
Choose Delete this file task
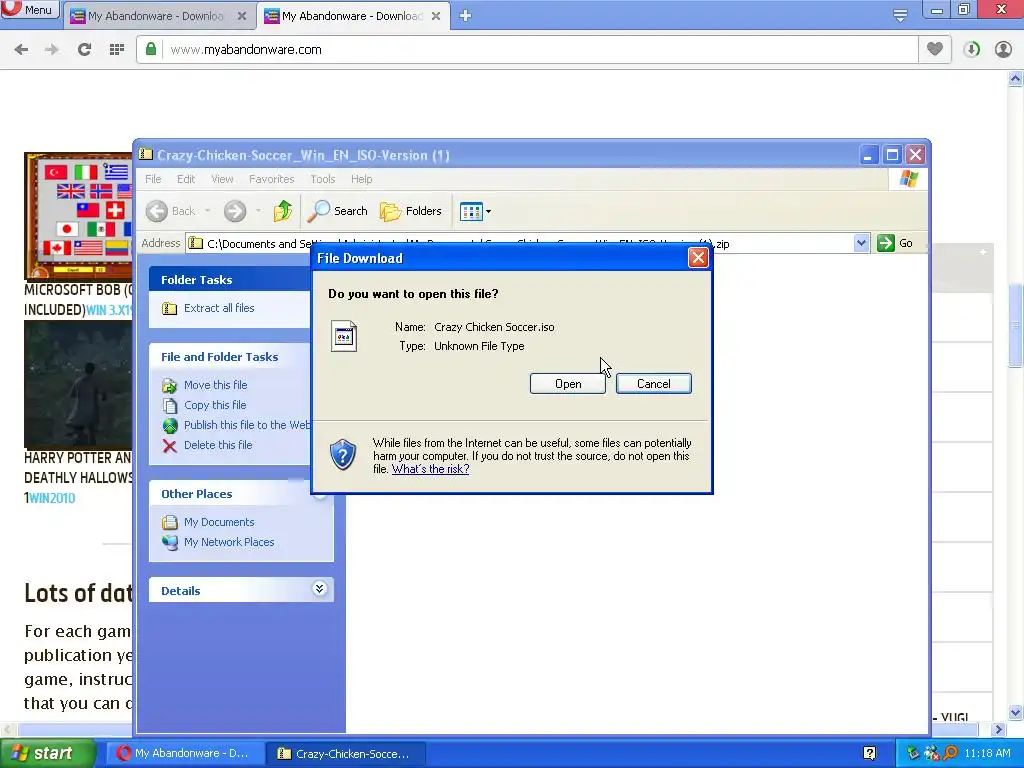click(218, 445)
